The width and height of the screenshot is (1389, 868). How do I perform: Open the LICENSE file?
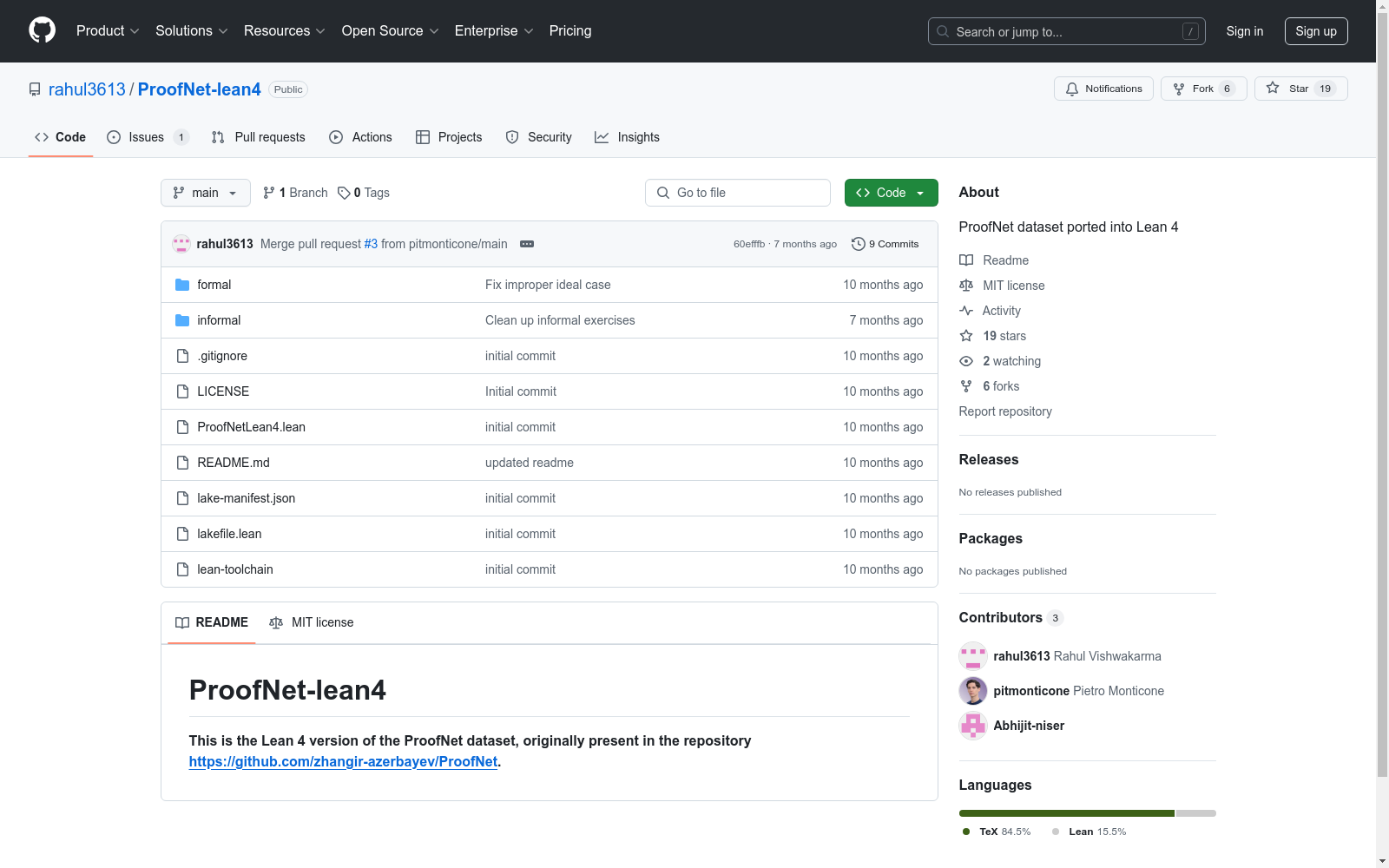click(223, 391)
